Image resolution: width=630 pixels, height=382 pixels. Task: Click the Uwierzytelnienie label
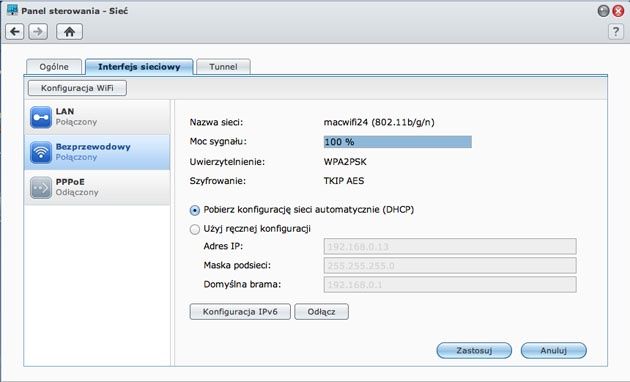227,162
